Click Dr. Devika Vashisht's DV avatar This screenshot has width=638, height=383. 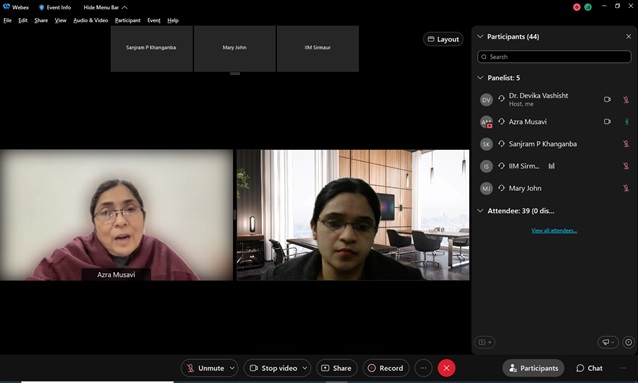[486, 100]
